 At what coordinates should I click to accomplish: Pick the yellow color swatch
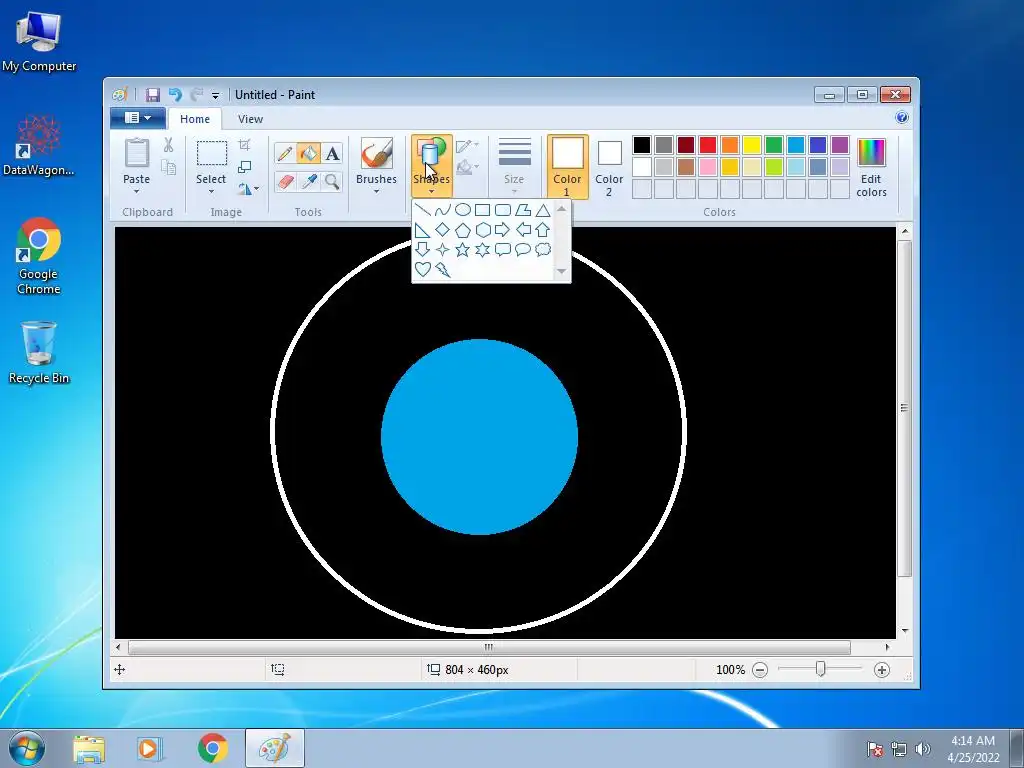pos(751,144)
